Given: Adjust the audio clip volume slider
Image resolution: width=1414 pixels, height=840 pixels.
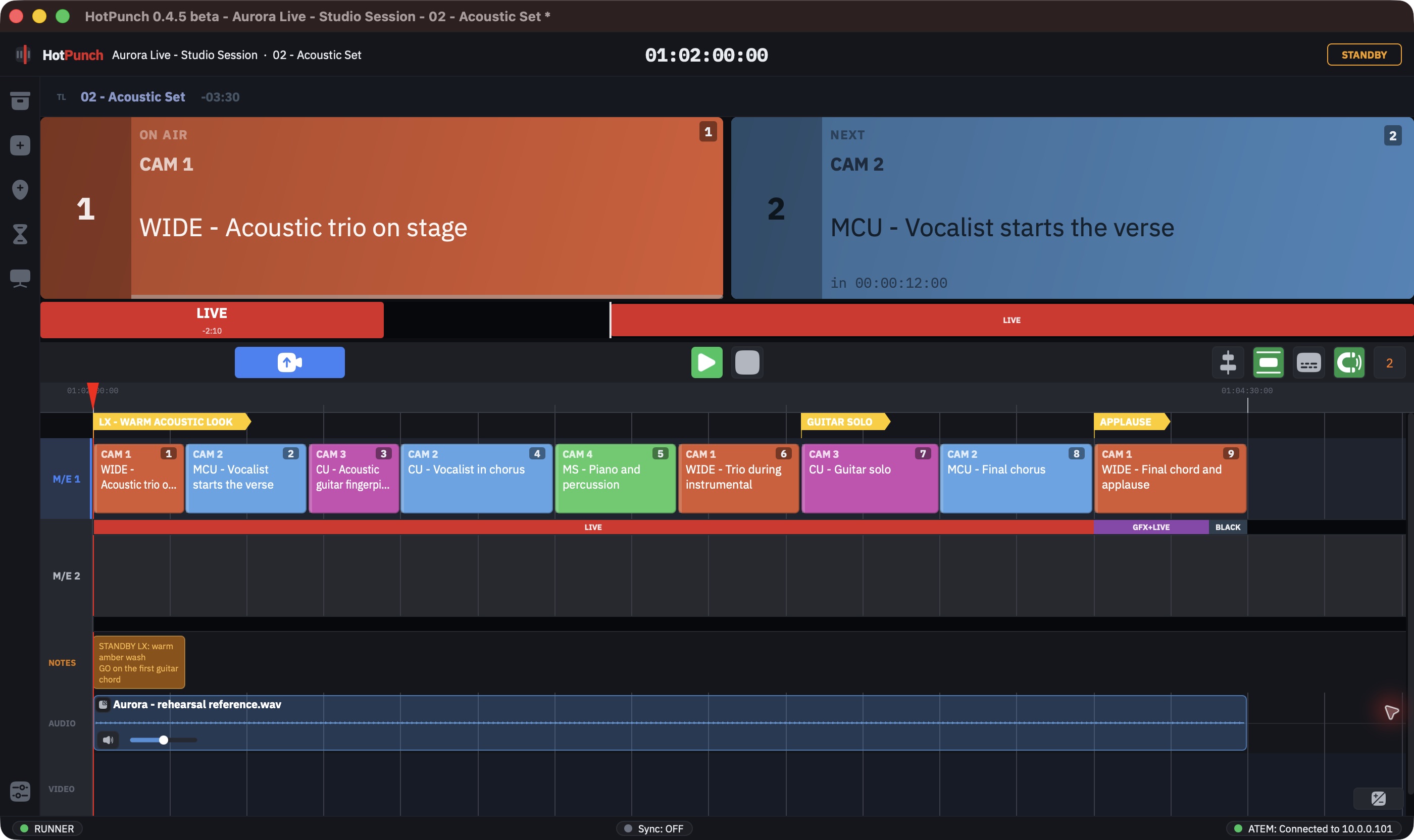Looking at the screenshot, I should (163, 740).
